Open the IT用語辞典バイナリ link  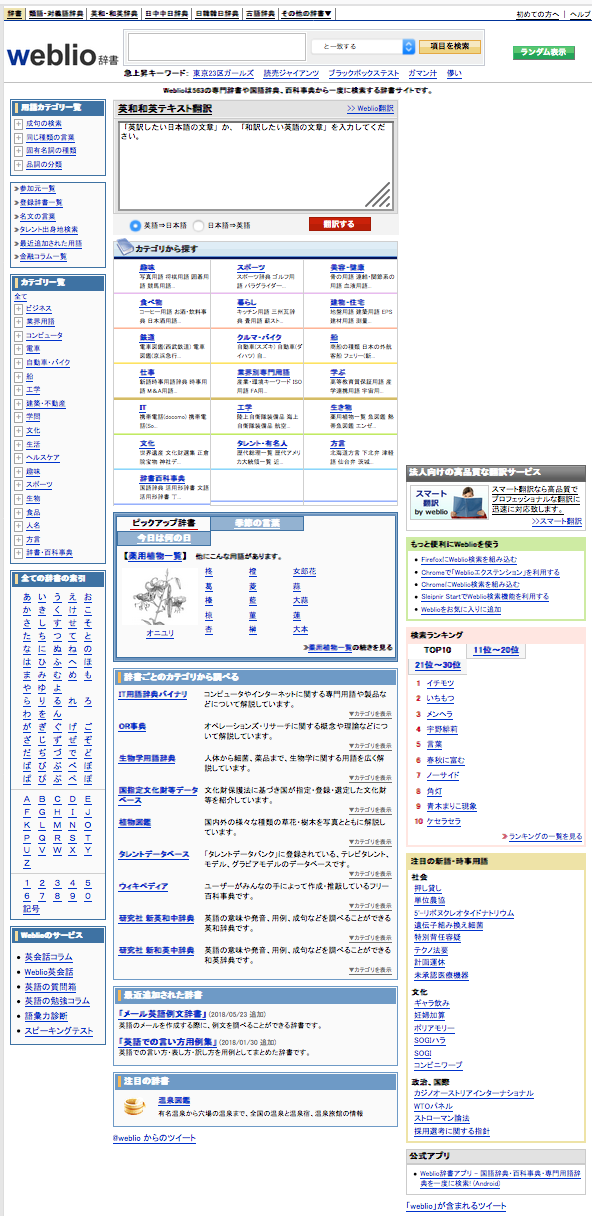(153, 693)
